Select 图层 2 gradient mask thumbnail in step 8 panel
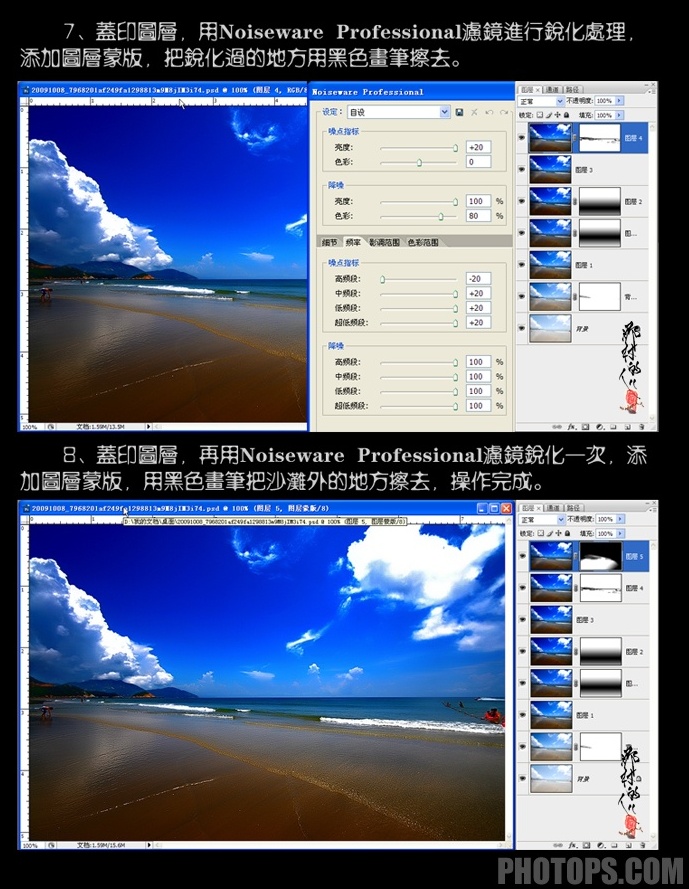The image size is (689, 889). pos(601,652)
